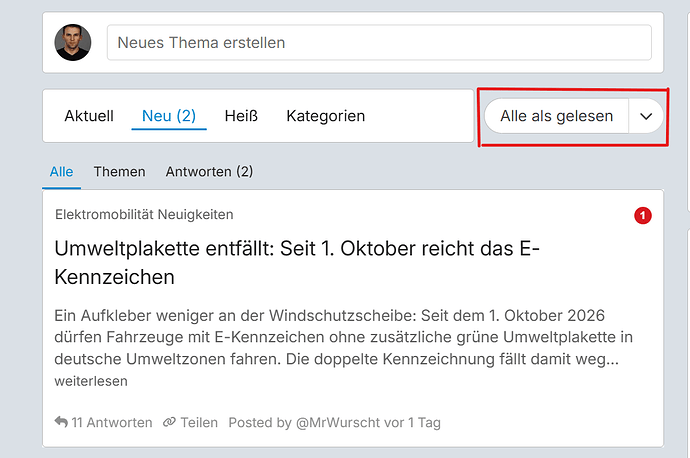
Task: Click the 'Alle als gelesen' button
Action: (x=557, y=116)
